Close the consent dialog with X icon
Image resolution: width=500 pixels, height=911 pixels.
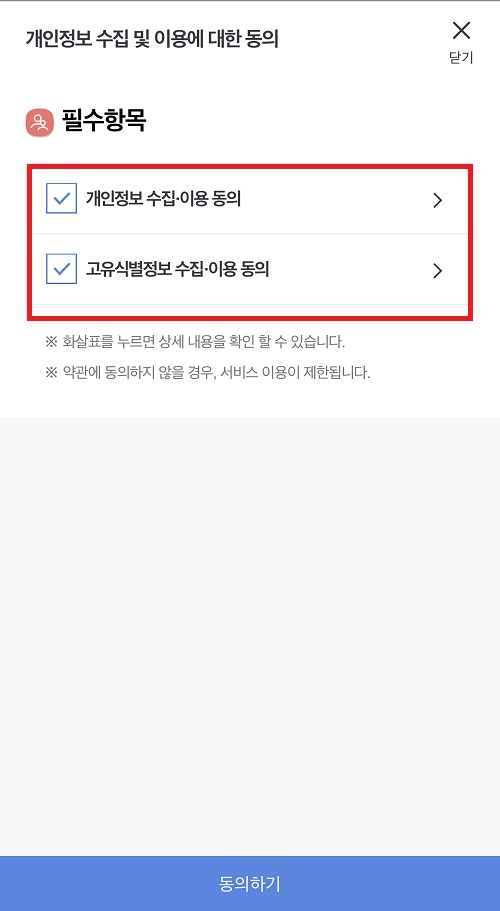461,30
